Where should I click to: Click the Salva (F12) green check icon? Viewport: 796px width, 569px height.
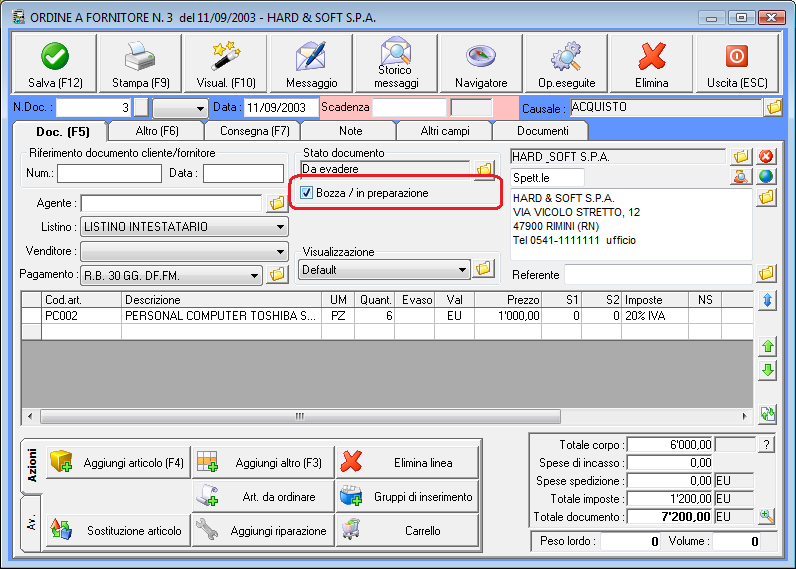[55, 56]
